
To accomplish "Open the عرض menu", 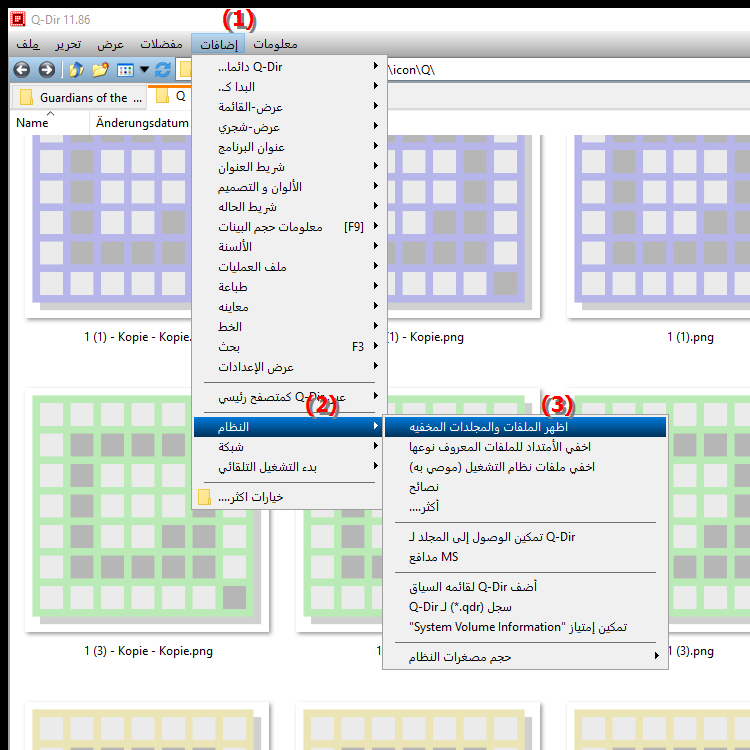I will click(x=110, y=44).
